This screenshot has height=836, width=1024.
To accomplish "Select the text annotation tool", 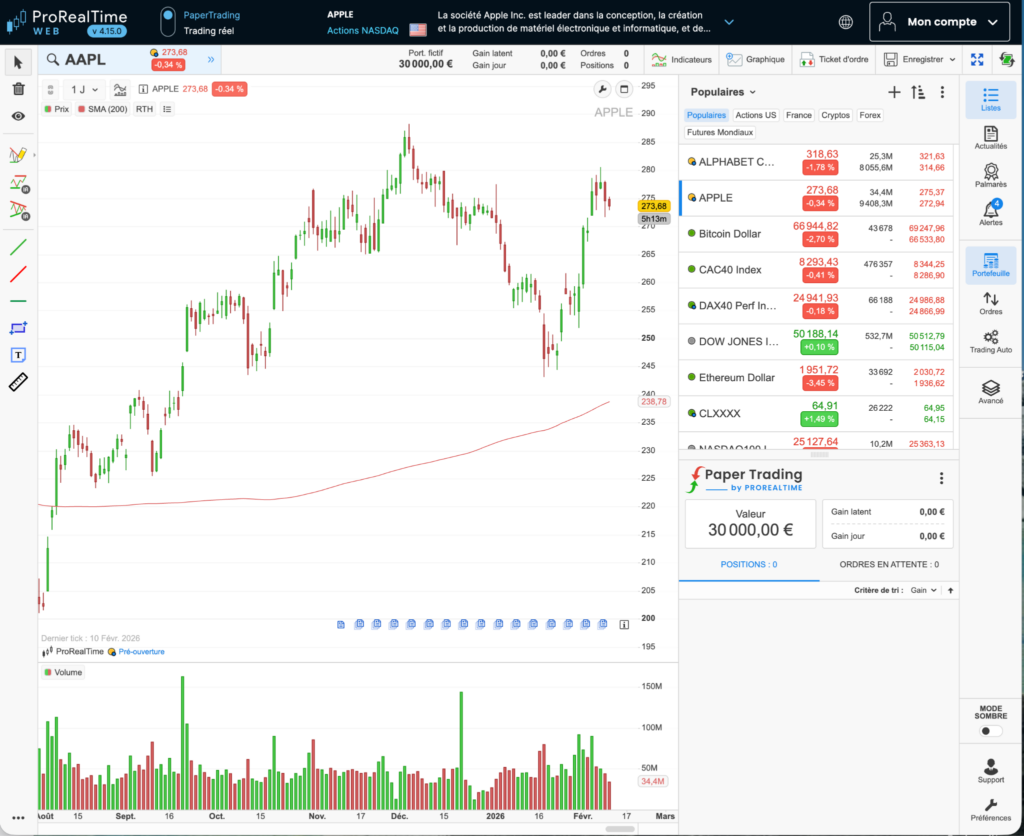I will (18, 354).
